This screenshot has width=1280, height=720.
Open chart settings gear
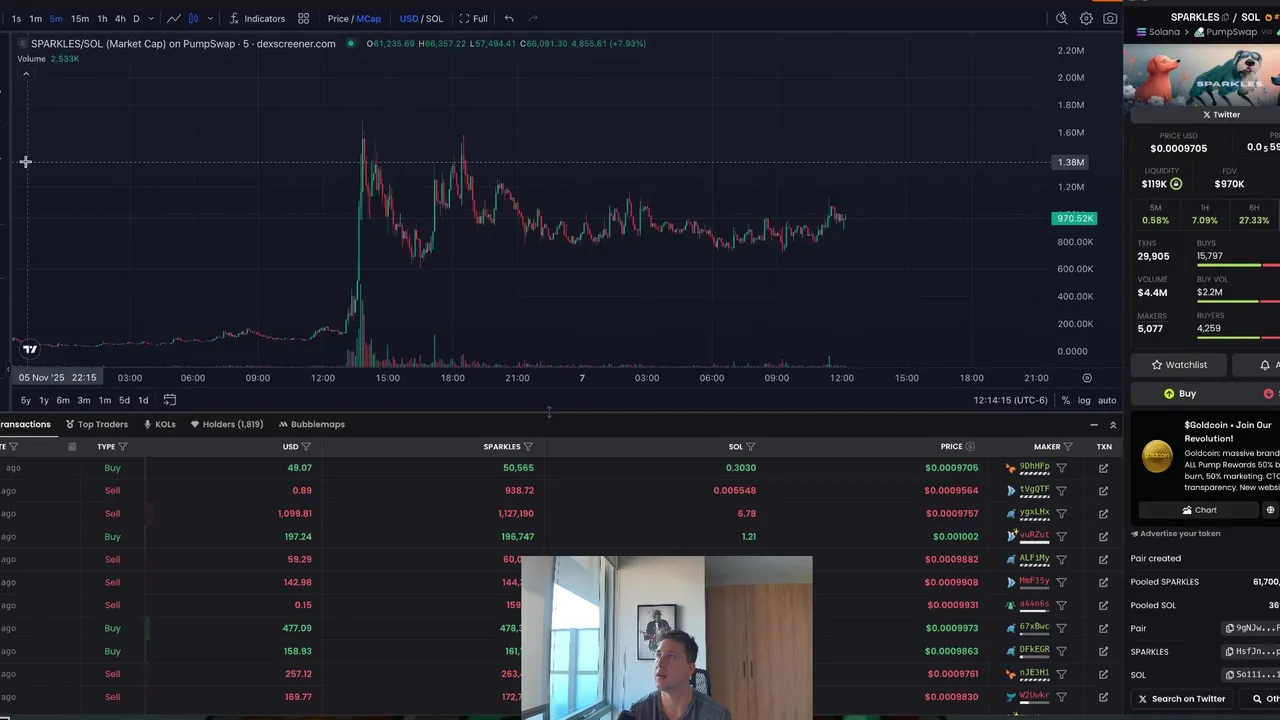[x=1086, y=18]
